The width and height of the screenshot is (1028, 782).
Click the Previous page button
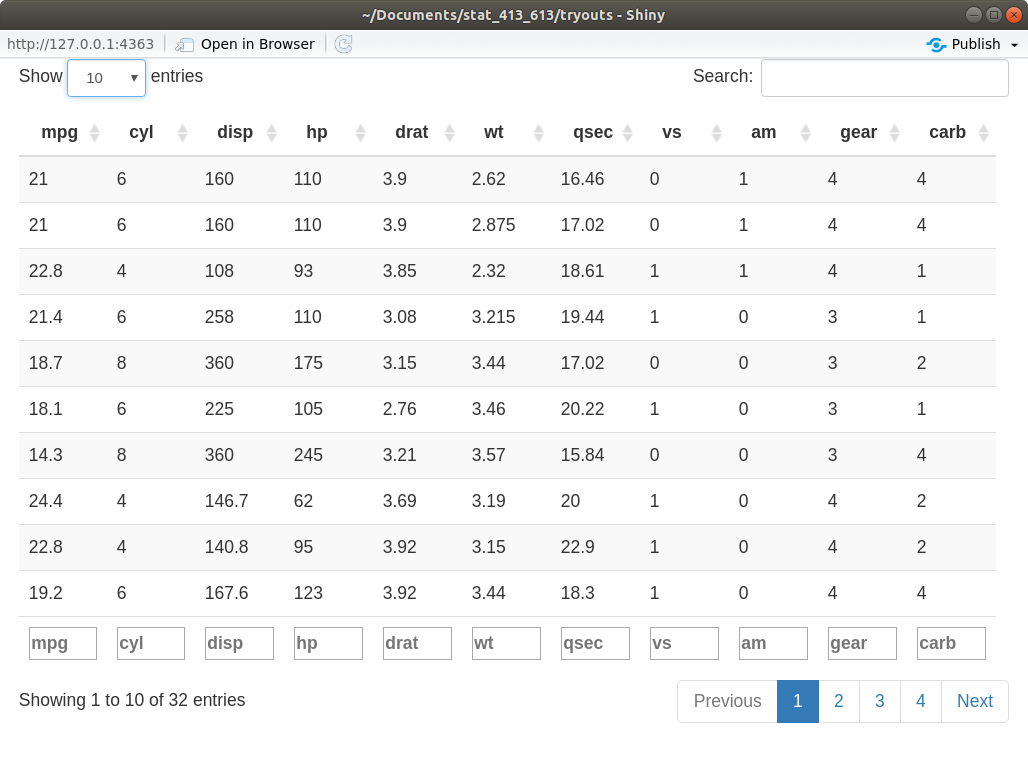pos(728,701)
